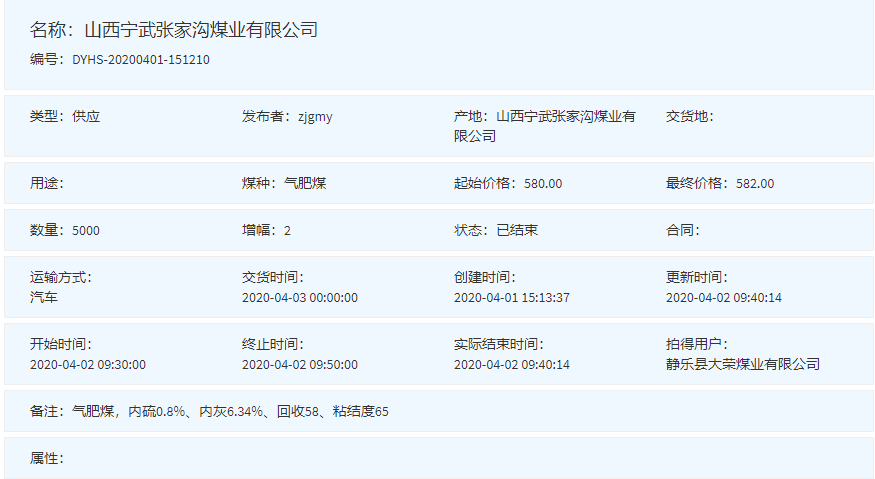Click the company name title 山西宁武张家沟煤业有限公司
The image size is (875, 479).
[x=201, y=30]
